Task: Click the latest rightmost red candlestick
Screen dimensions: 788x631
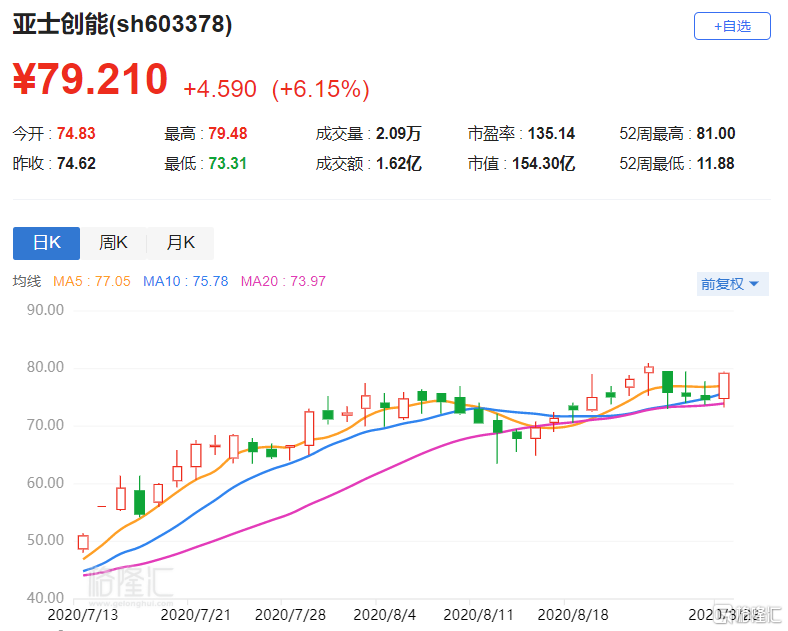Action: [x=724, y=386]
